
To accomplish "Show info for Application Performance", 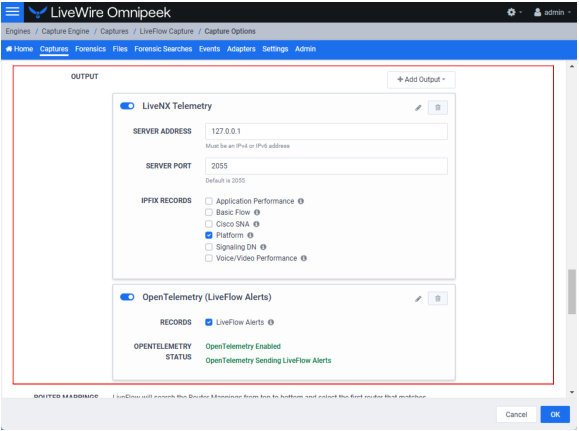I will coord(301,201).
